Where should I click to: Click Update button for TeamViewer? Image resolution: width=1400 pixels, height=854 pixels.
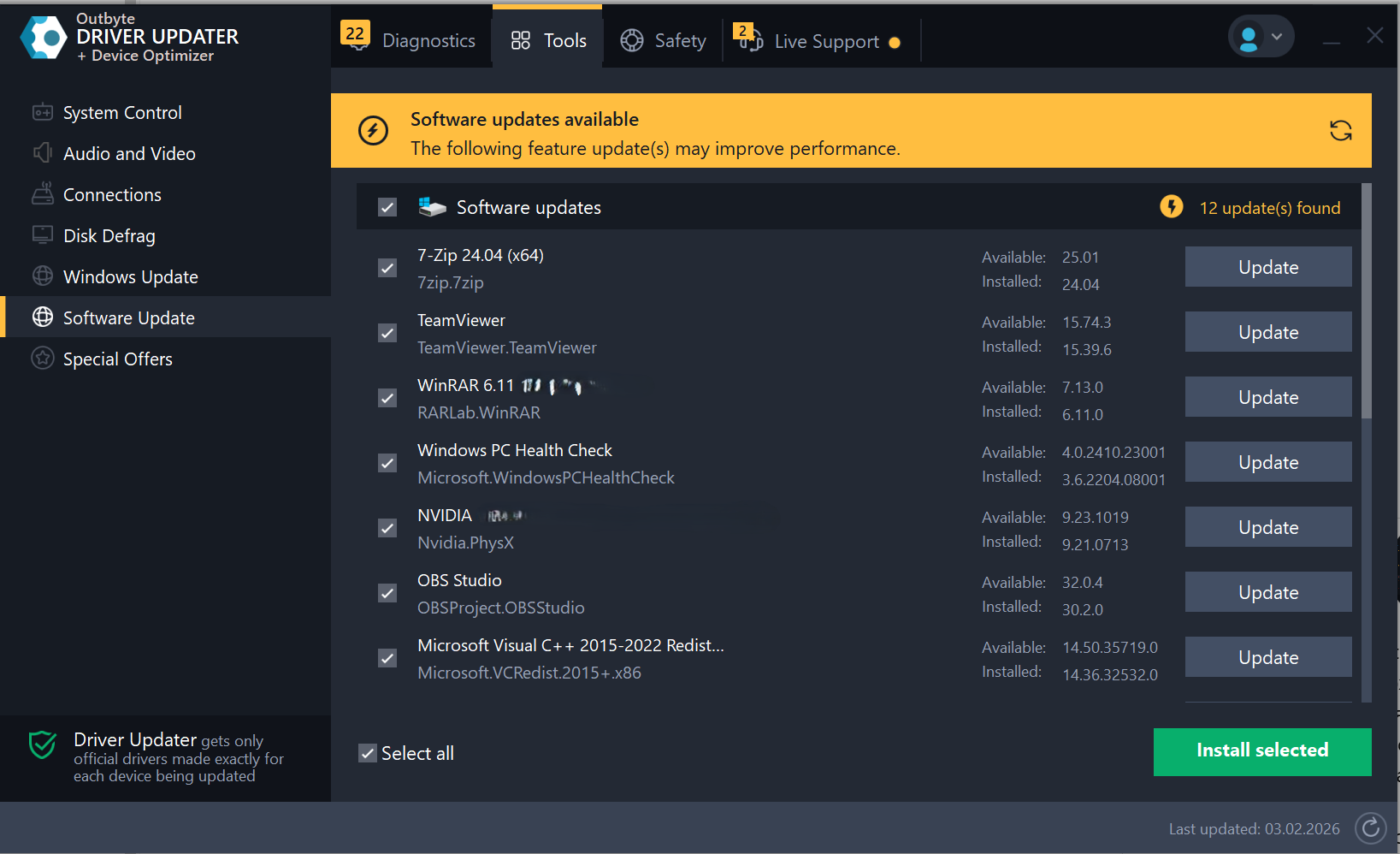(1267, 332)
